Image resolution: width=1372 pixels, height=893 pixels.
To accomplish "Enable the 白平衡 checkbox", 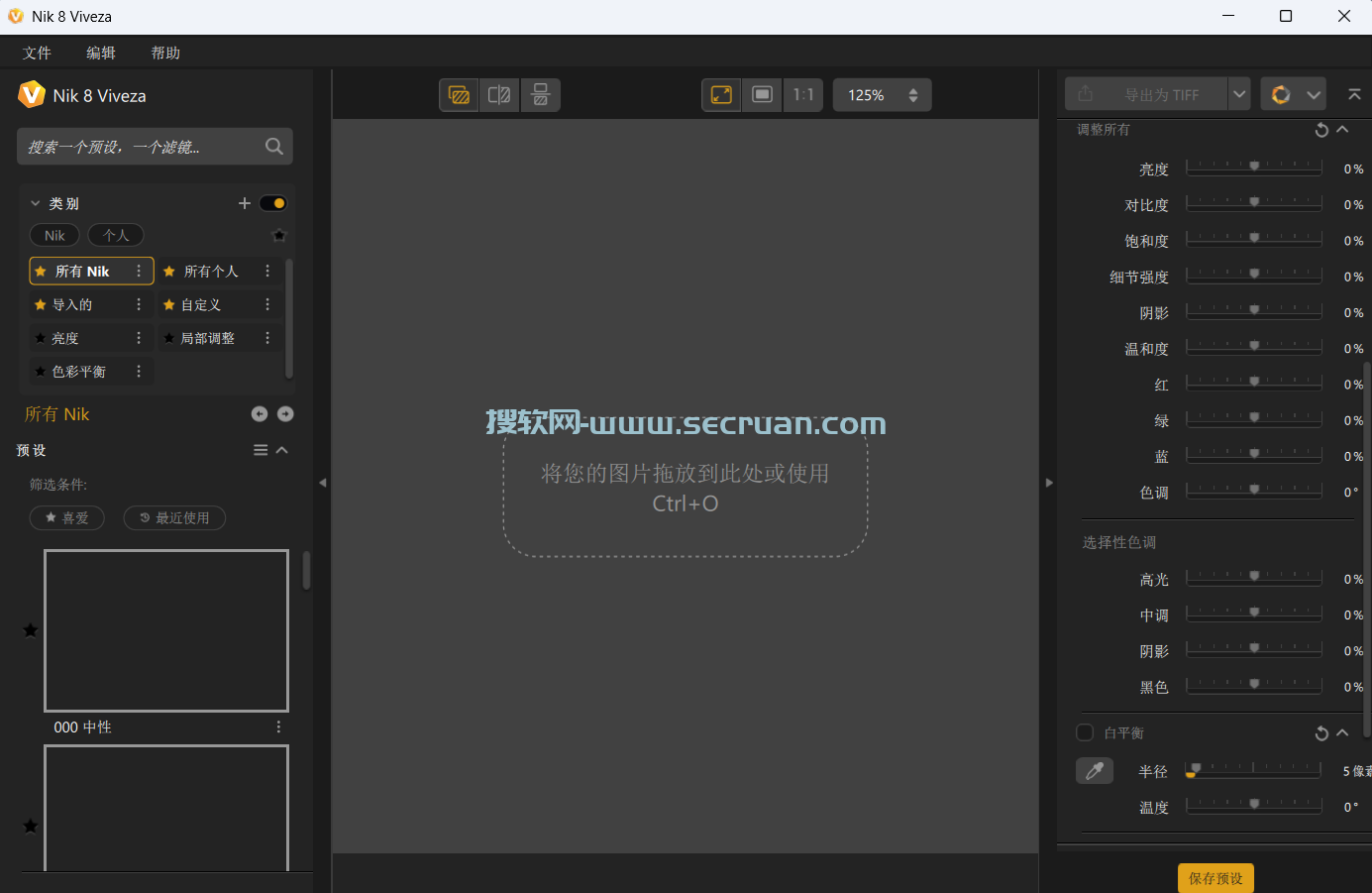I will click(1085, 732).
